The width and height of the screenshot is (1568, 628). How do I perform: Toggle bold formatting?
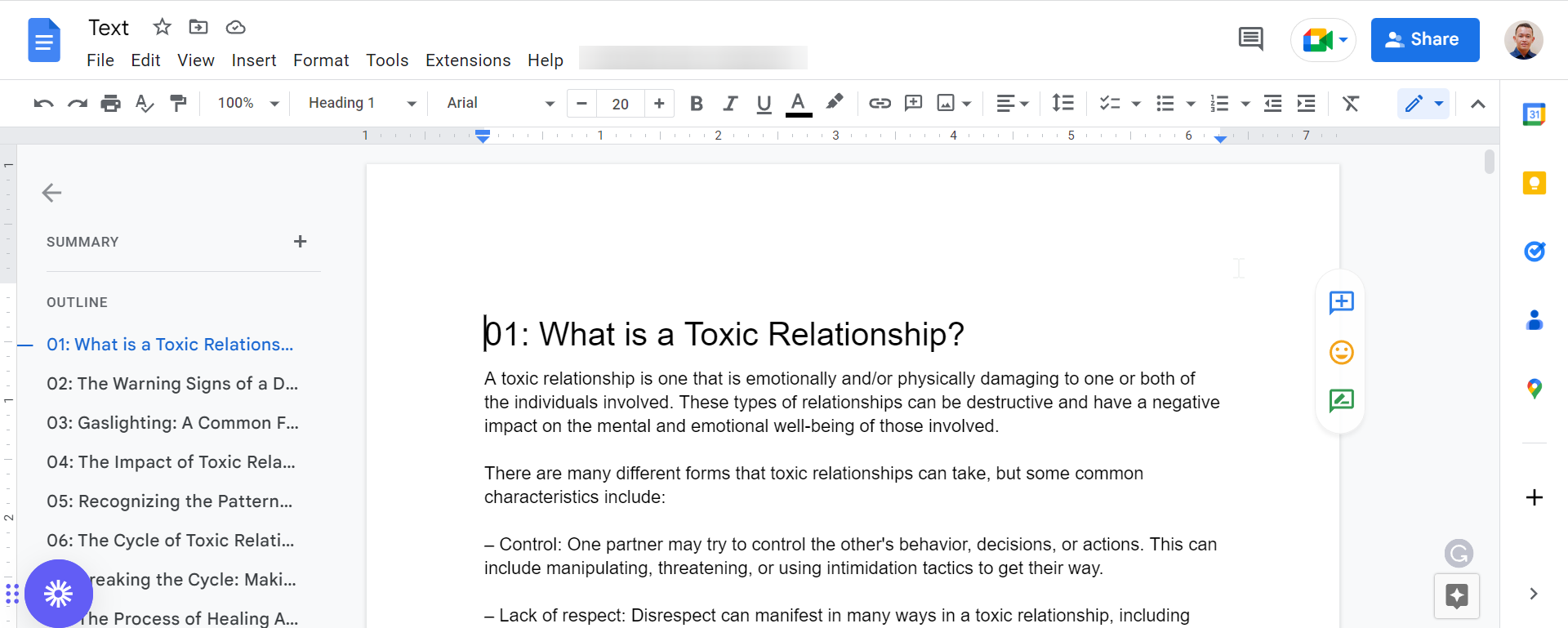[x=696, y=104]
